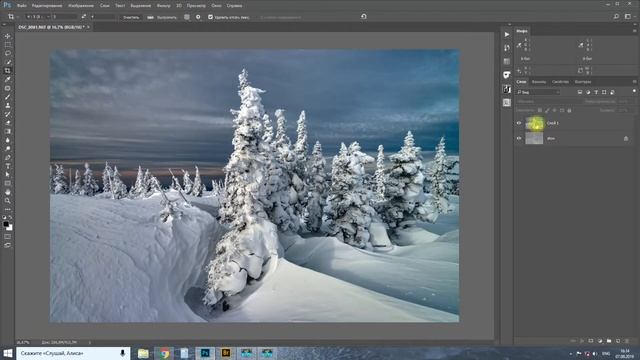Viewport: 640px width, 360px height.
Task: Open the Фильтр menu
Action: [x=164, y=6]
